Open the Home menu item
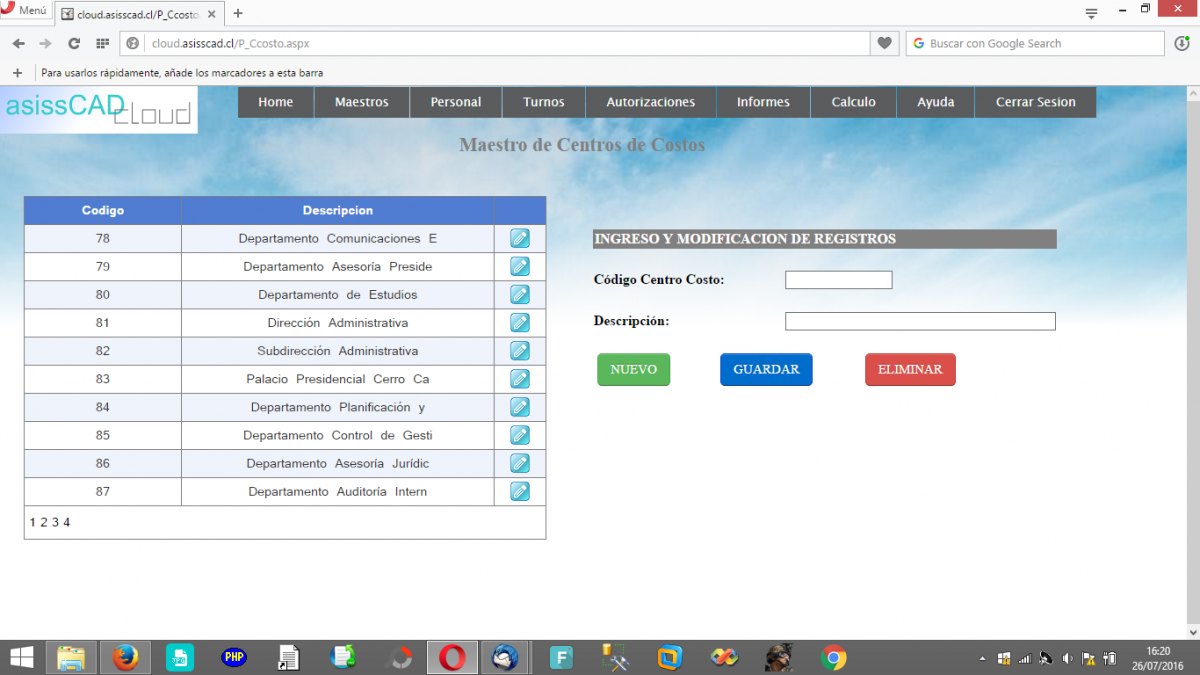Viewport: 1200px width, 675px height. click(x=276, y=102)
